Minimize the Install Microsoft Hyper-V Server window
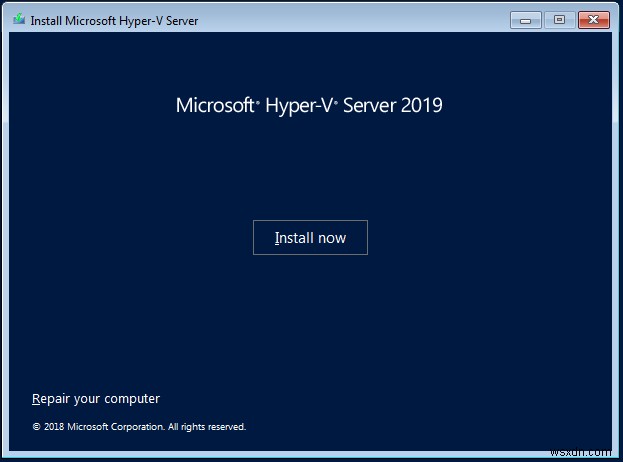 coord(526,20)
